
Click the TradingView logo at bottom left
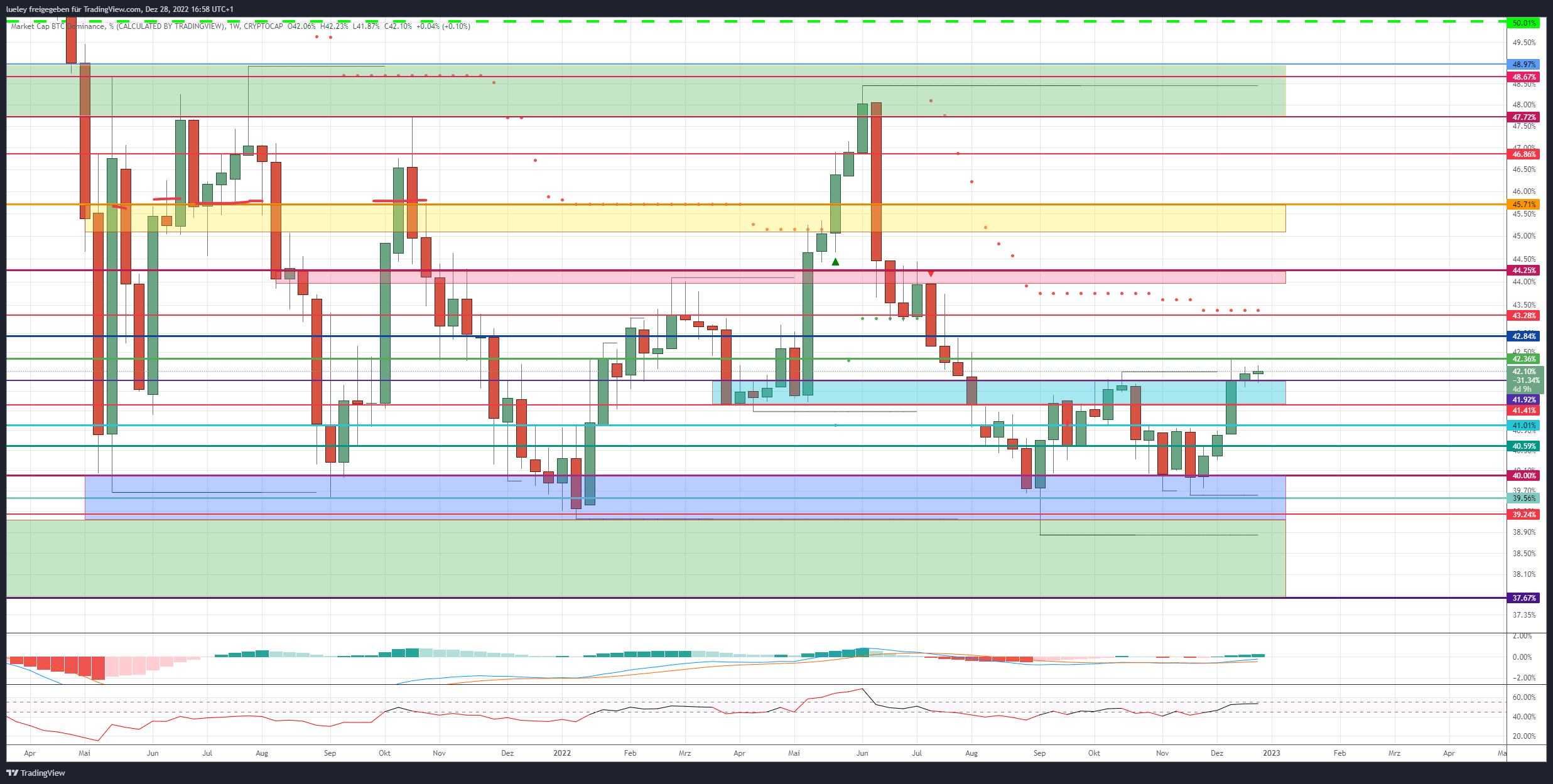(x=36, y=773)
